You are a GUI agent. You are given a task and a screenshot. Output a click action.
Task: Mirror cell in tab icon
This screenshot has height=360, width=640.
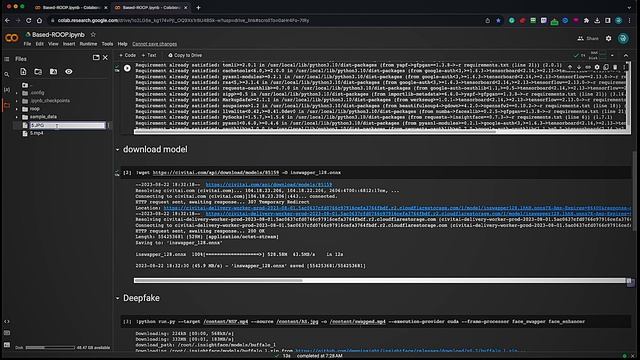[x=606, y=67]
